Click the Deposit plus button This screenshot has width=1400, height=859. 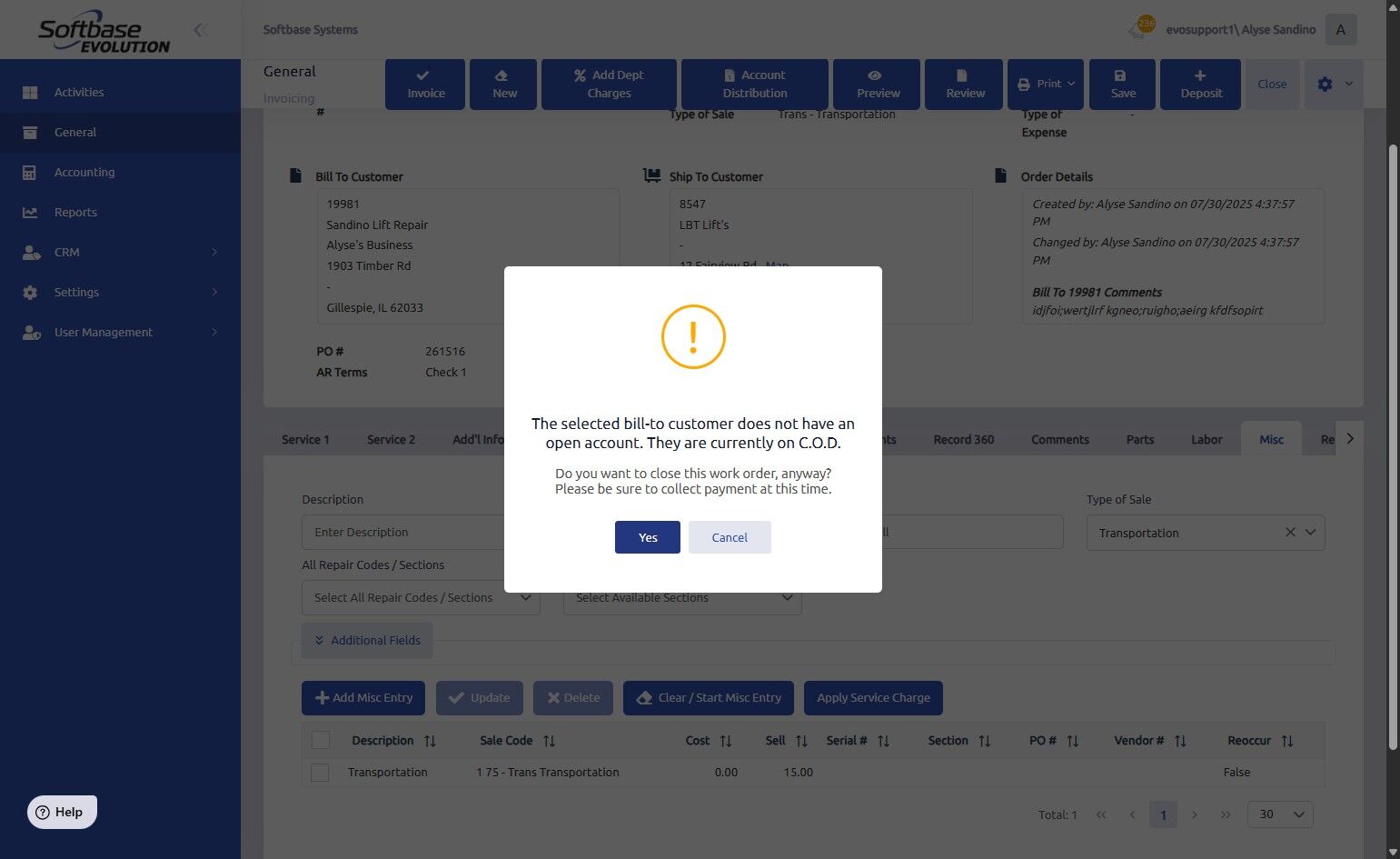[x=1200, y=85]
